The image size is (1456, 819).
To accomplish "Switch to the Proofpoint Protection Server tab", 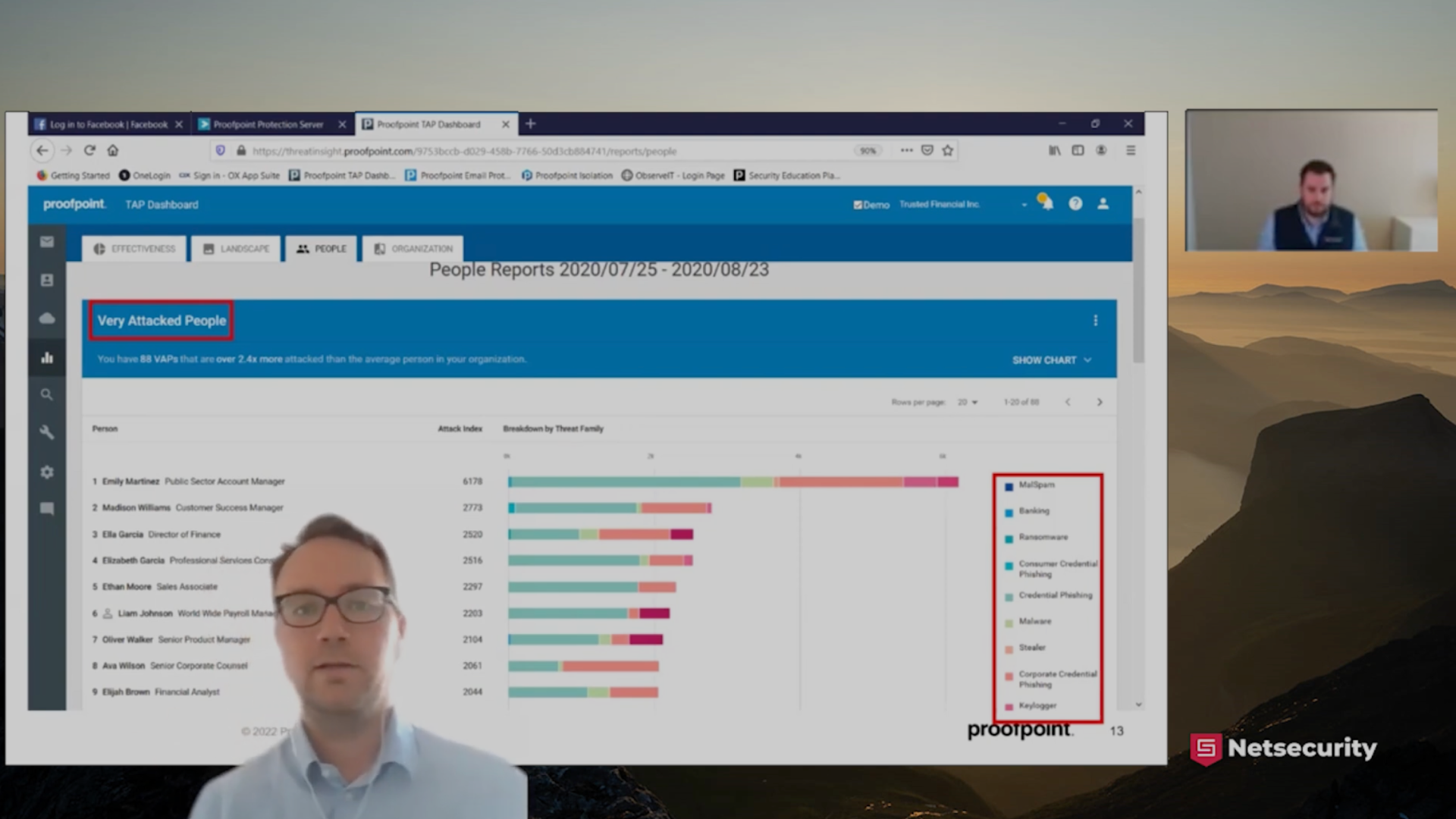I will (268, 124).
